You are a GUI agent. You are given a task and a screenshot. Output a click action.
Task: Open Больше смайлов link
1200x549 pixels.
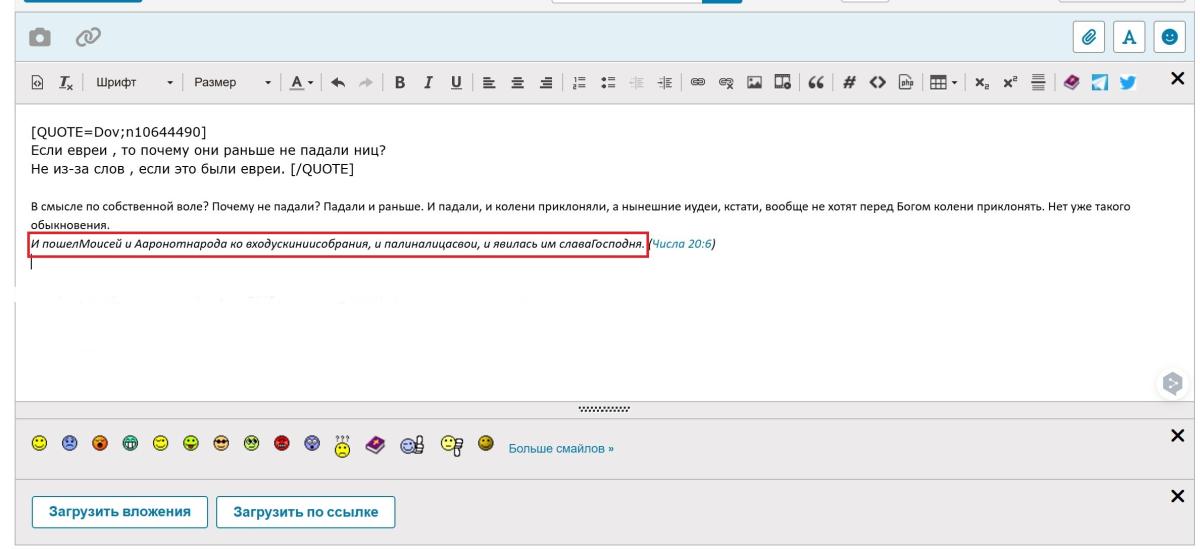[561, 449]
